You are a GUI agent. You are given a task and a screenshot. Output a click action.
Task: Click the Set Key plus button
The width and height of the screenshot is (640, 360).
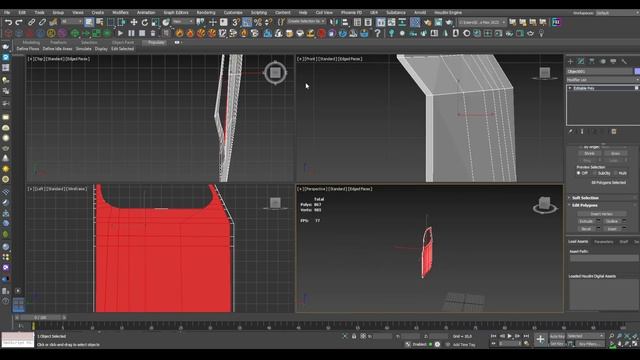click(x=540, y=339)
